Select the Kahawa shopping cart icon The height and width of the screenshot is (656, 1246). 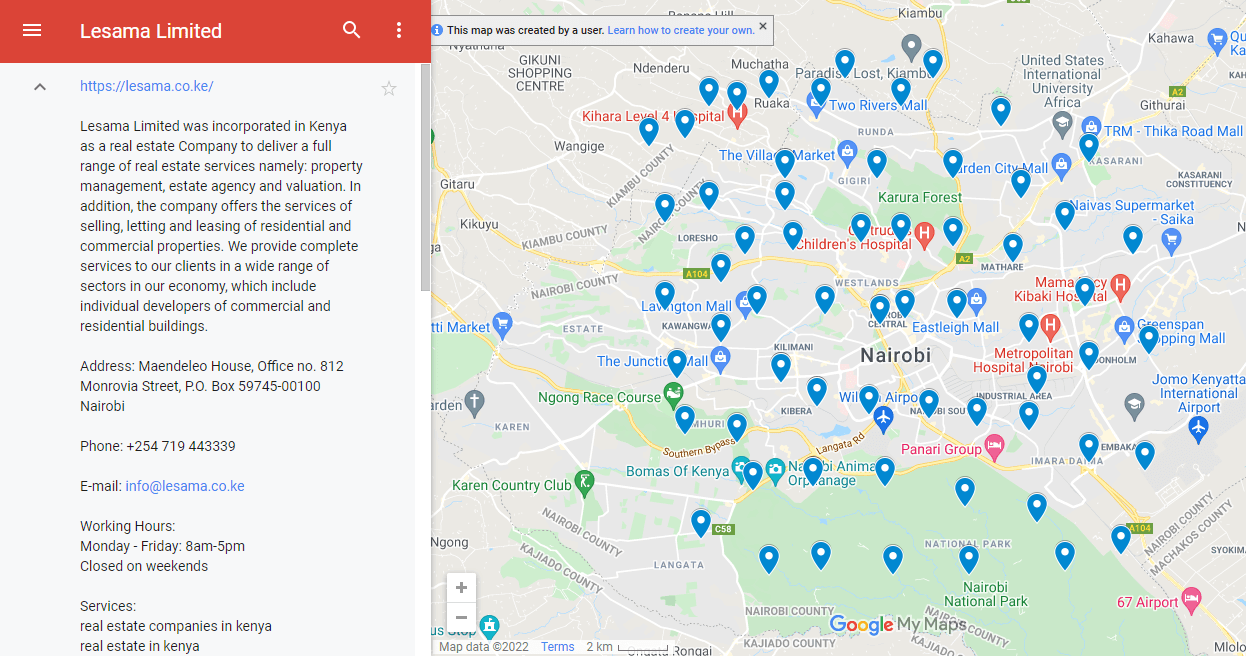[x=1217, y=40]
